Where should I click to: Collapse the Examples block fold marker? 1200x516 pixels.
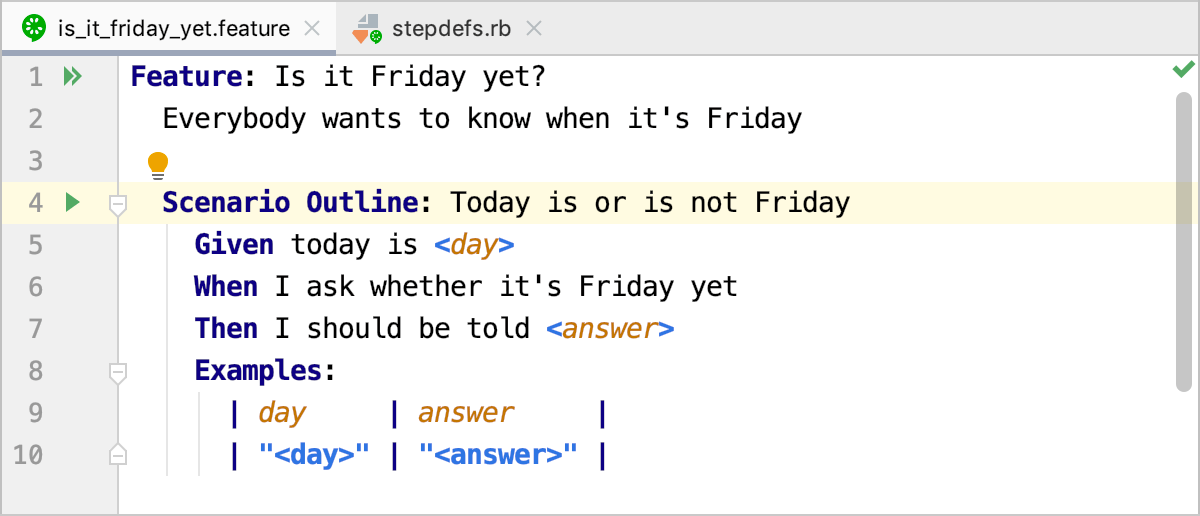click(x=118, y=373)
